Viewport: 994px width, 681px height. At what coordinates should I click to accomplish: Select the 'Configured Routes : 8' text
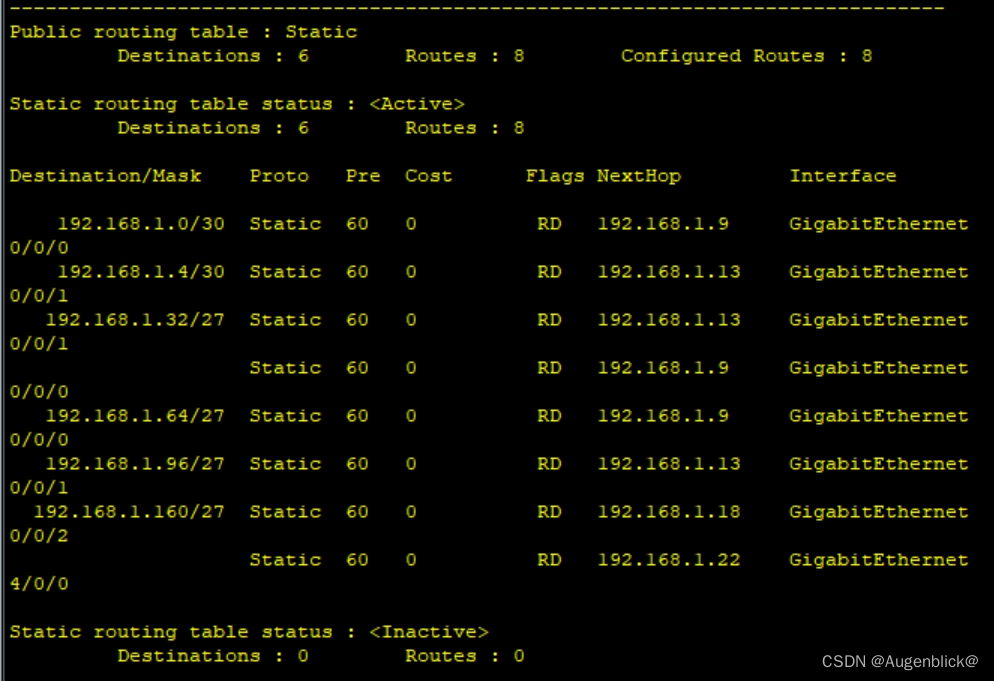[x=746, y=56]
